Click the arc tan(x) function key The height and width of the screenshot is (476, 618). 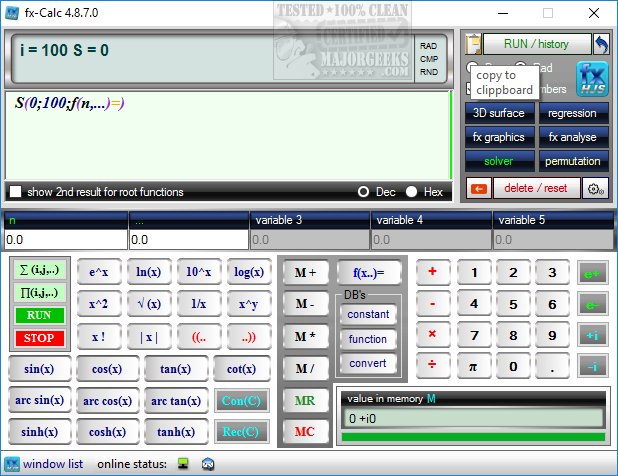(176, 401)
